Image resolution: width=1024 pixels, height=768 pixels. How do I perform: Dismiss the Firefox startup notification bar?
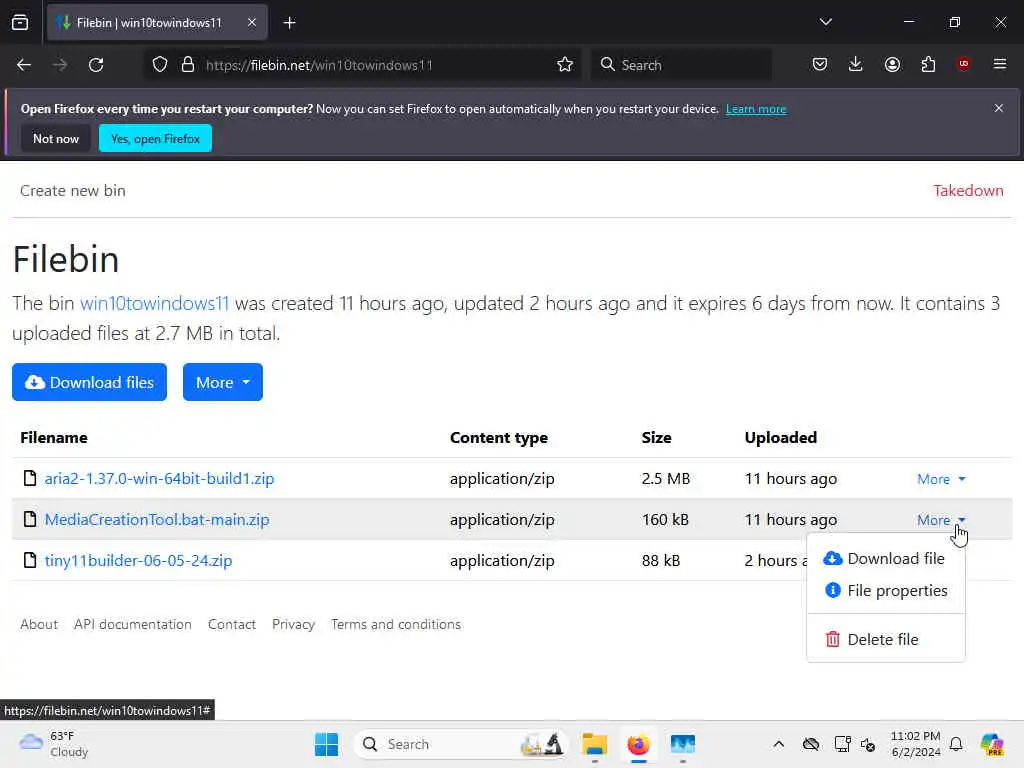point(999,108)
